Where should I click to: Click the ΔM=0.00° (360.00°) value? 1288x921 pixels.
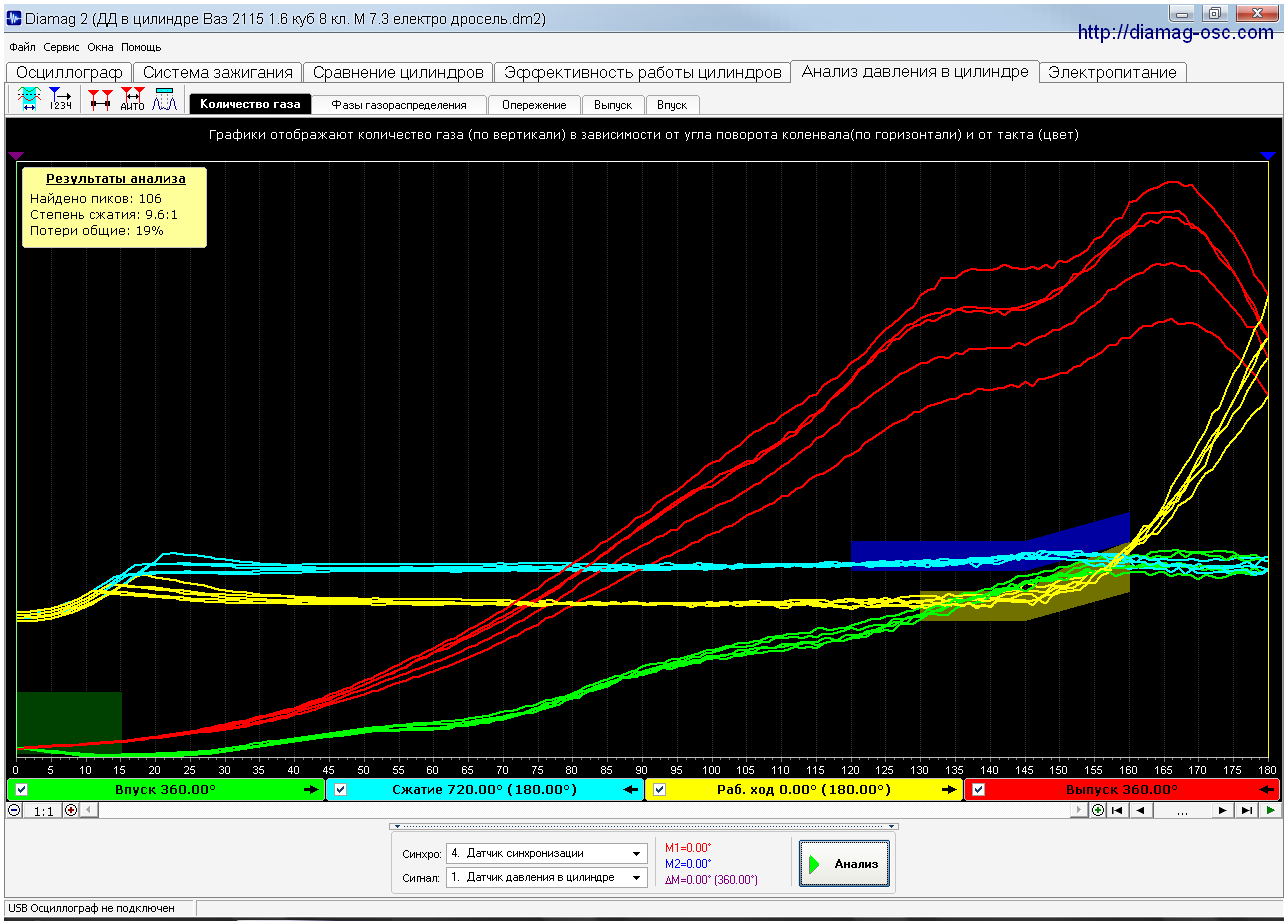[x=711, y=880]
